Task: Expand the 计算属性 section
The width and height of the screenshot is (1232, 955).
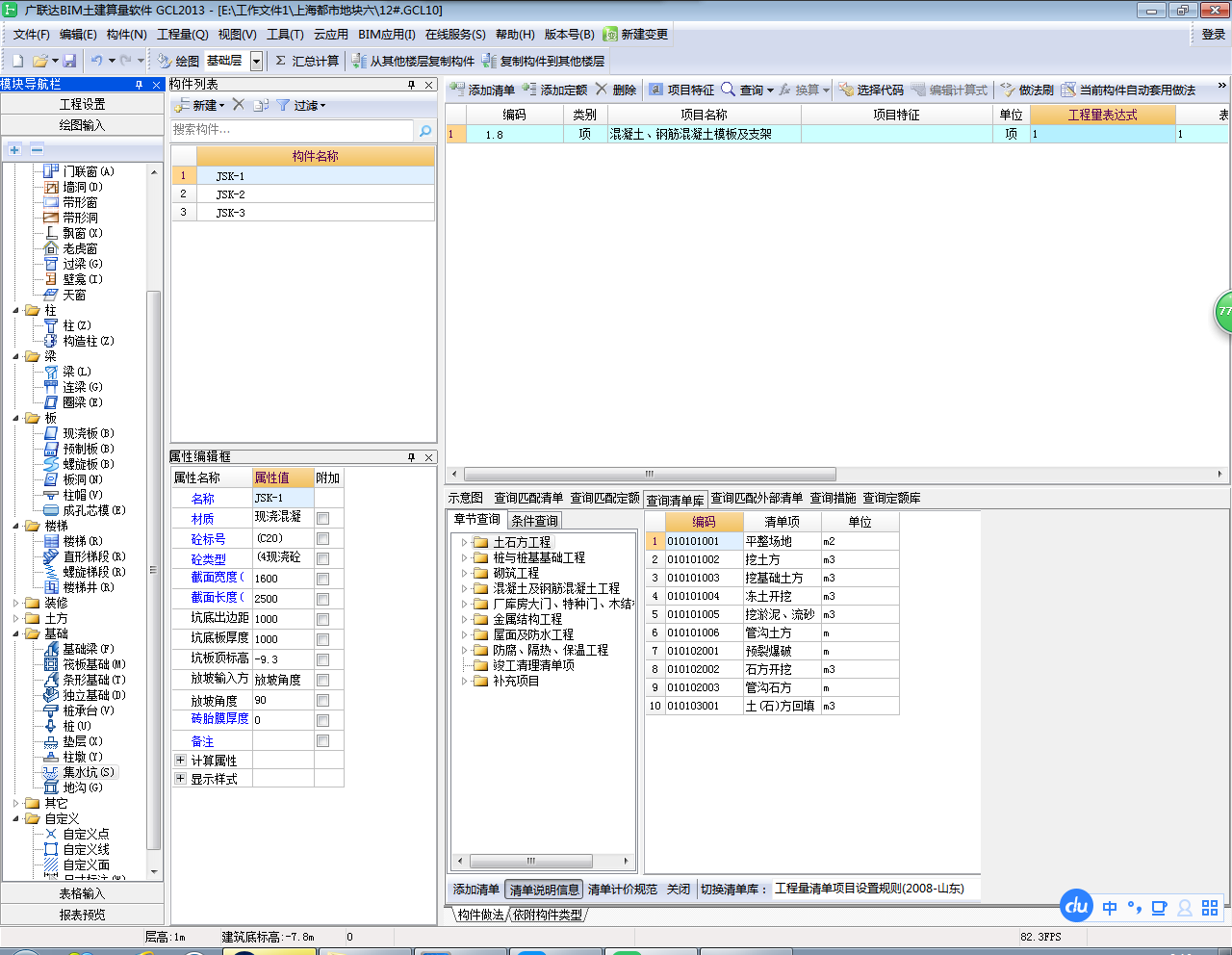Action: (180, 760)
